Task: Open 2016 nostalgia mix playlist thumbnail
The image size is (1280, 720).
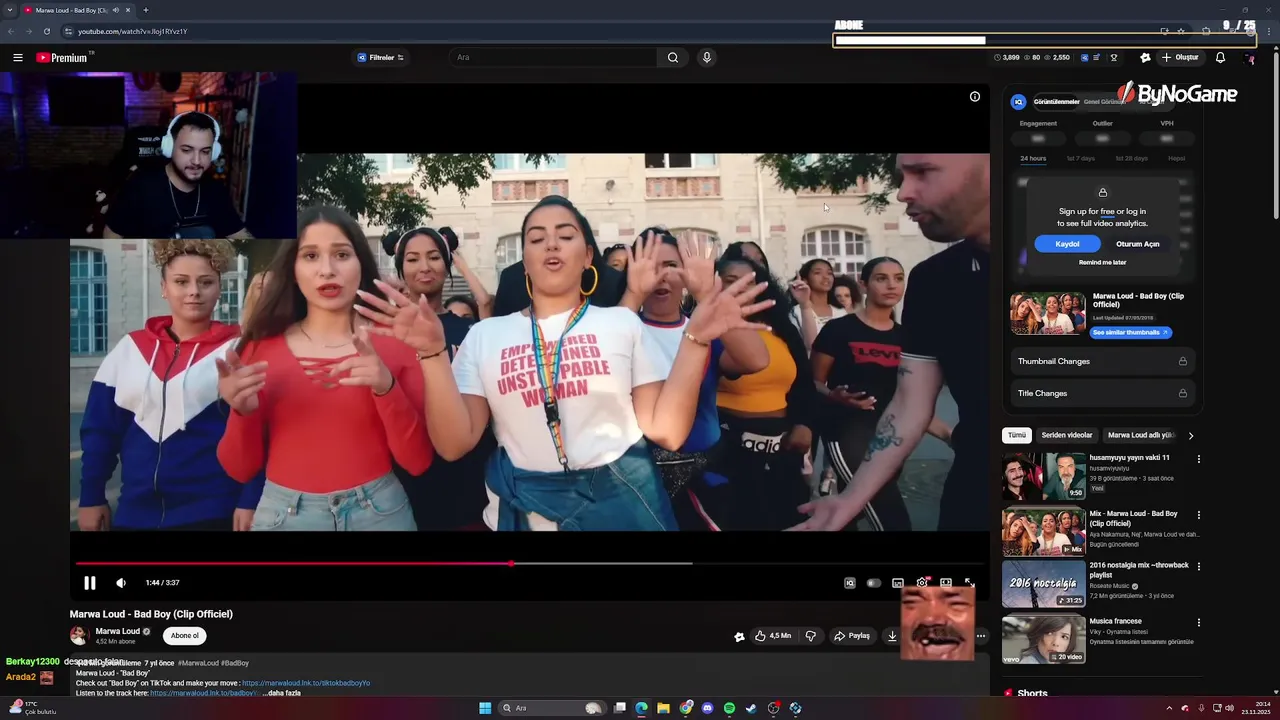Action: [x=1044, y=584]
